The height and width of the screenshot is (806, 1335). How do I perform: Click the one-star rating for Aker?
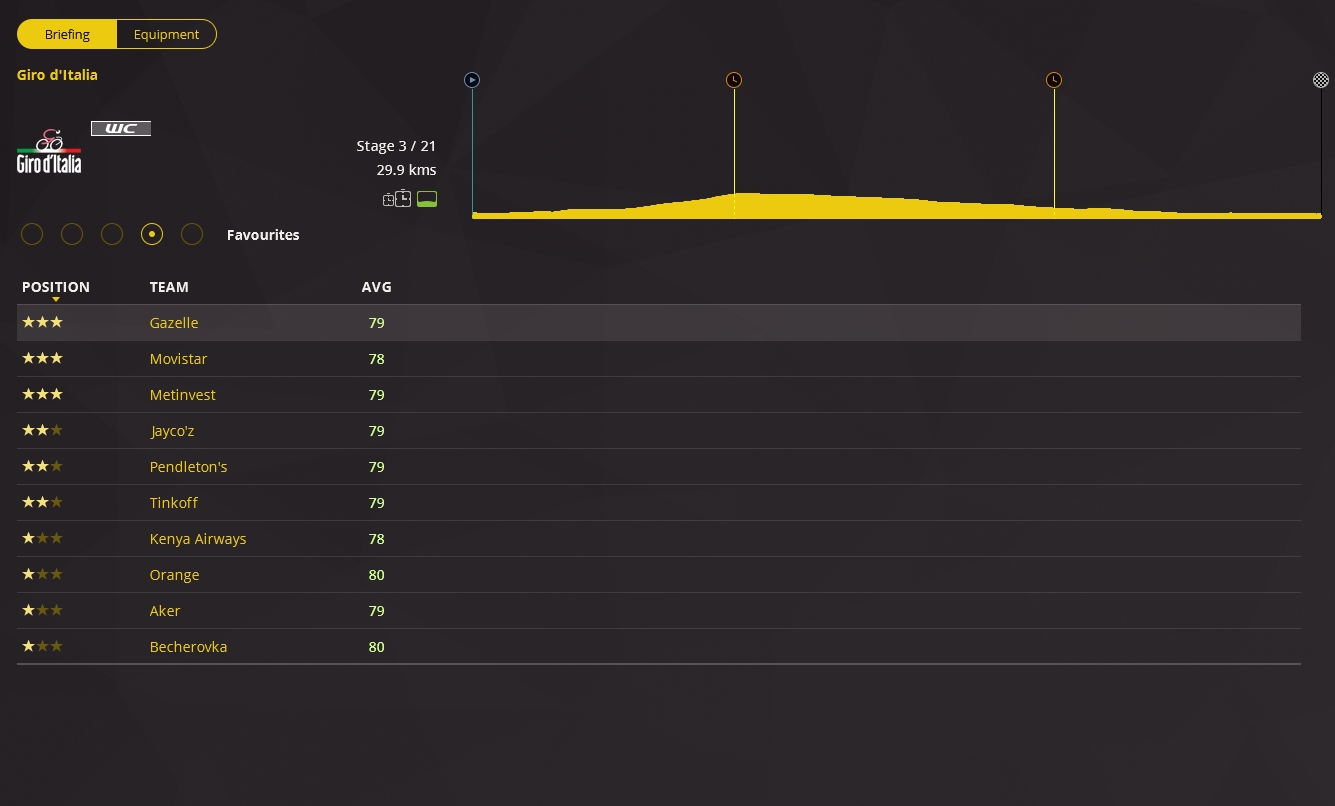click(x=42, y=610)
